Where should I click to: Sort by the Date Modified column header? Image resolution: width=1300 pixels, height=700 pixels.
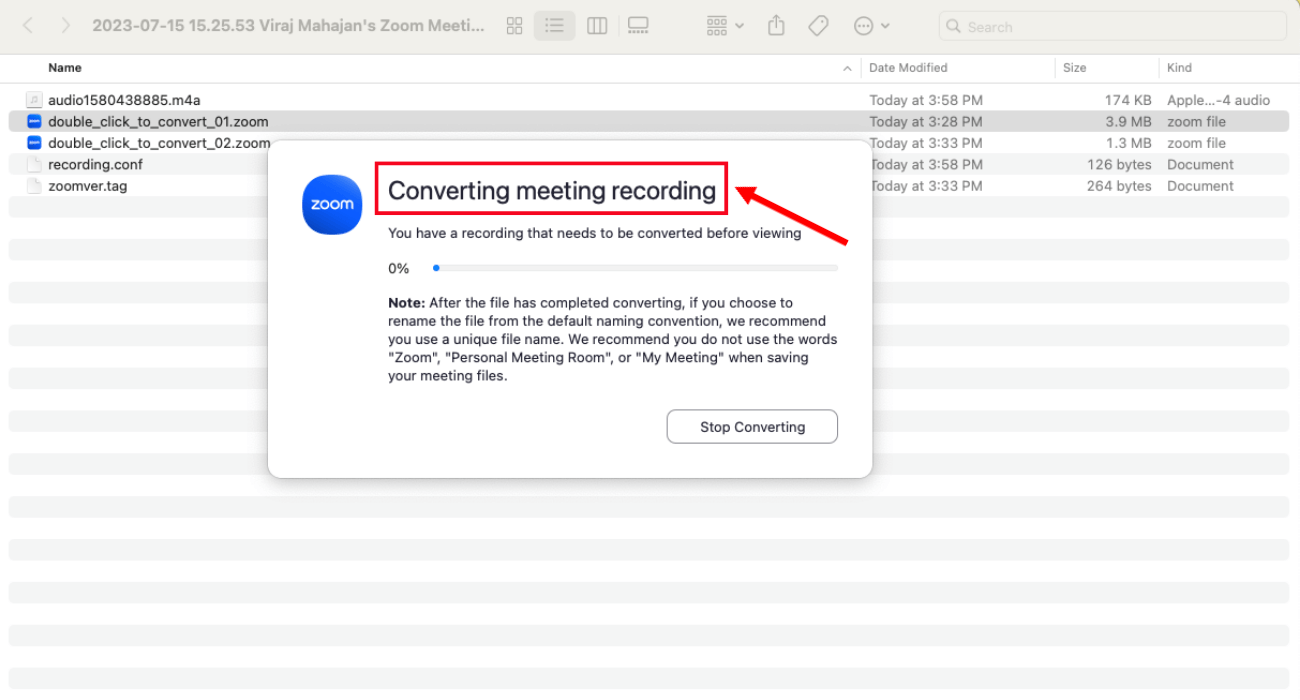[x=908, y=68]
